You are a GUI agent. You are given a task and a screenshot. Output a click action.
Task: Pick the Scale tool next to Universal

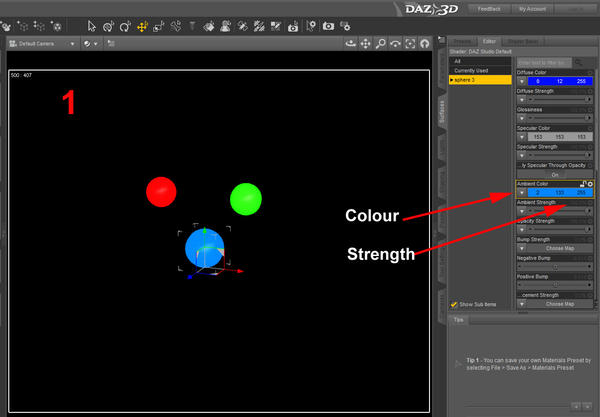click(x=158, y=26)
